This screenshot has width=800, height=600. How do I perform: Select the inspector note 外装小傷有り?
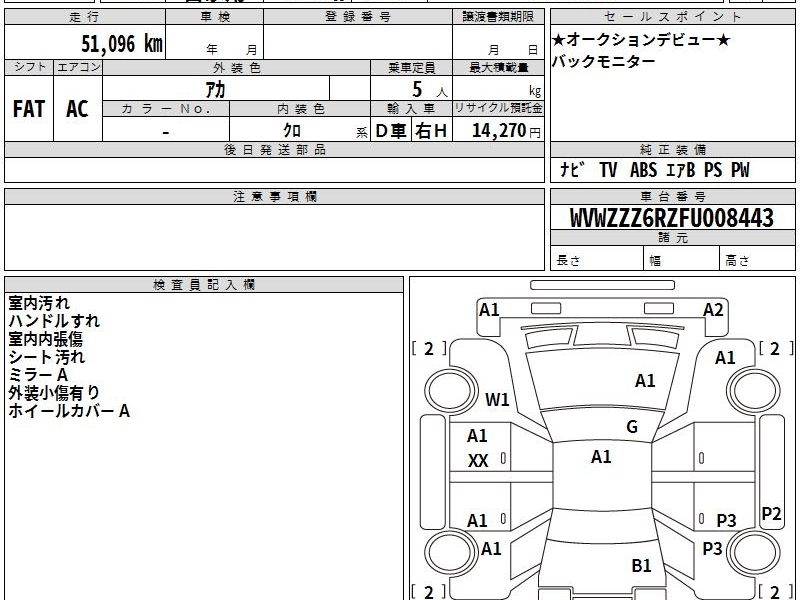point(54,393)
